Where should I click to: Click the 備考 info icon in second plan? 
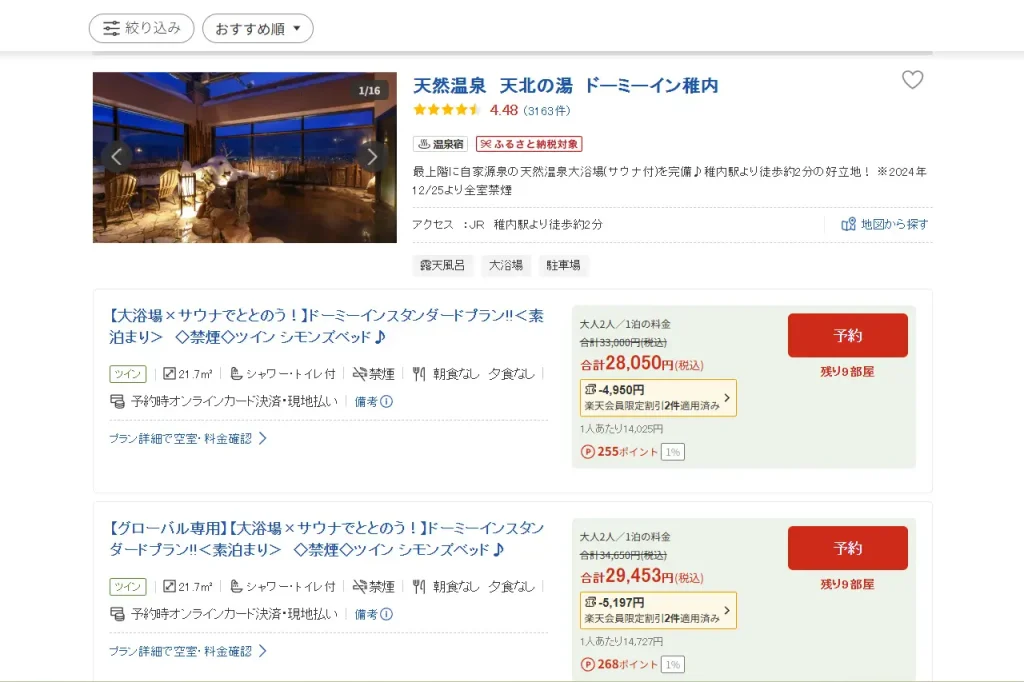click(x=387, y=614)
